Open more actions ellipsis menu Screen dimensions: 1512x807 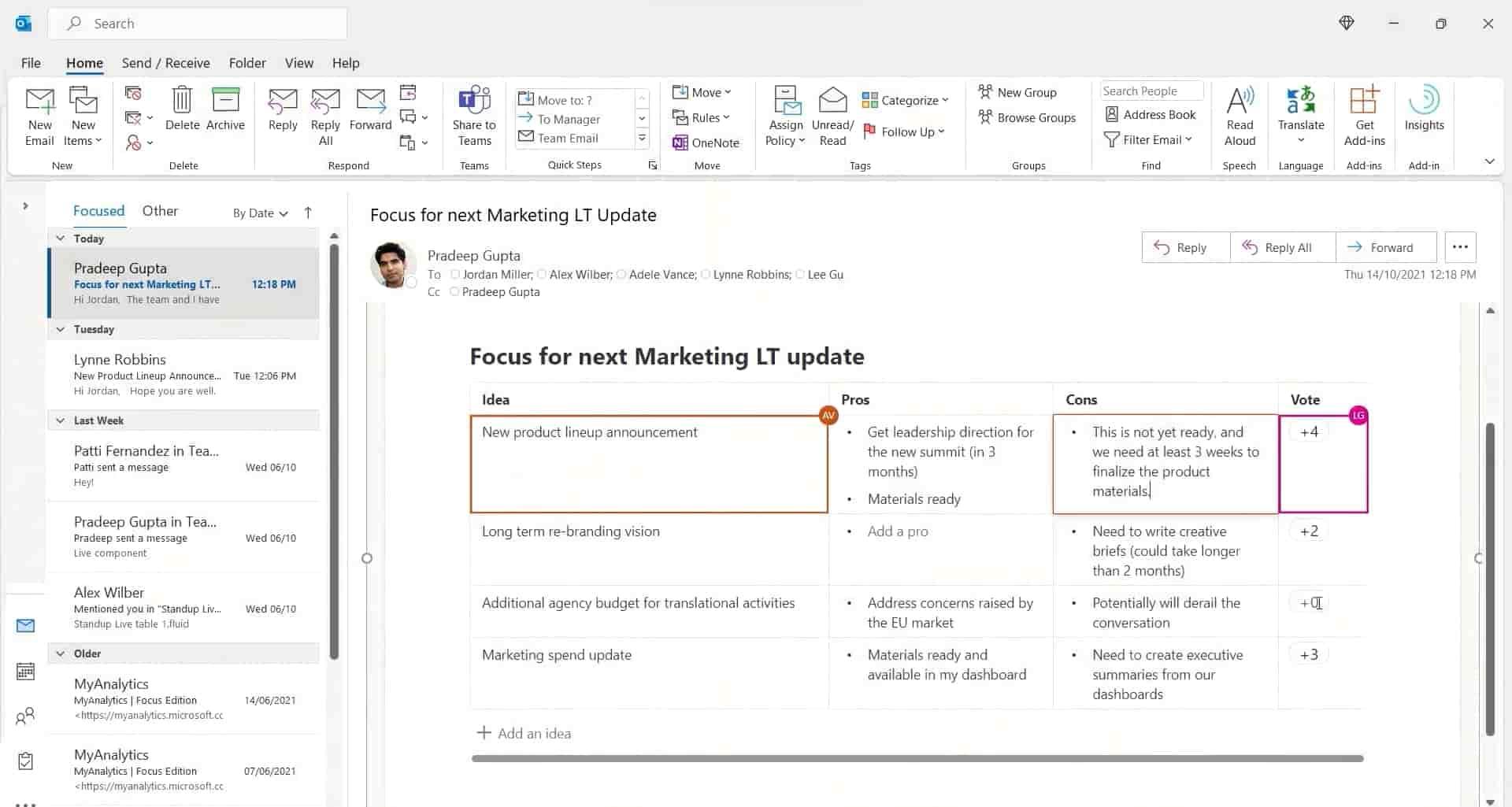pyautogui.click(x=1460, y=247)
